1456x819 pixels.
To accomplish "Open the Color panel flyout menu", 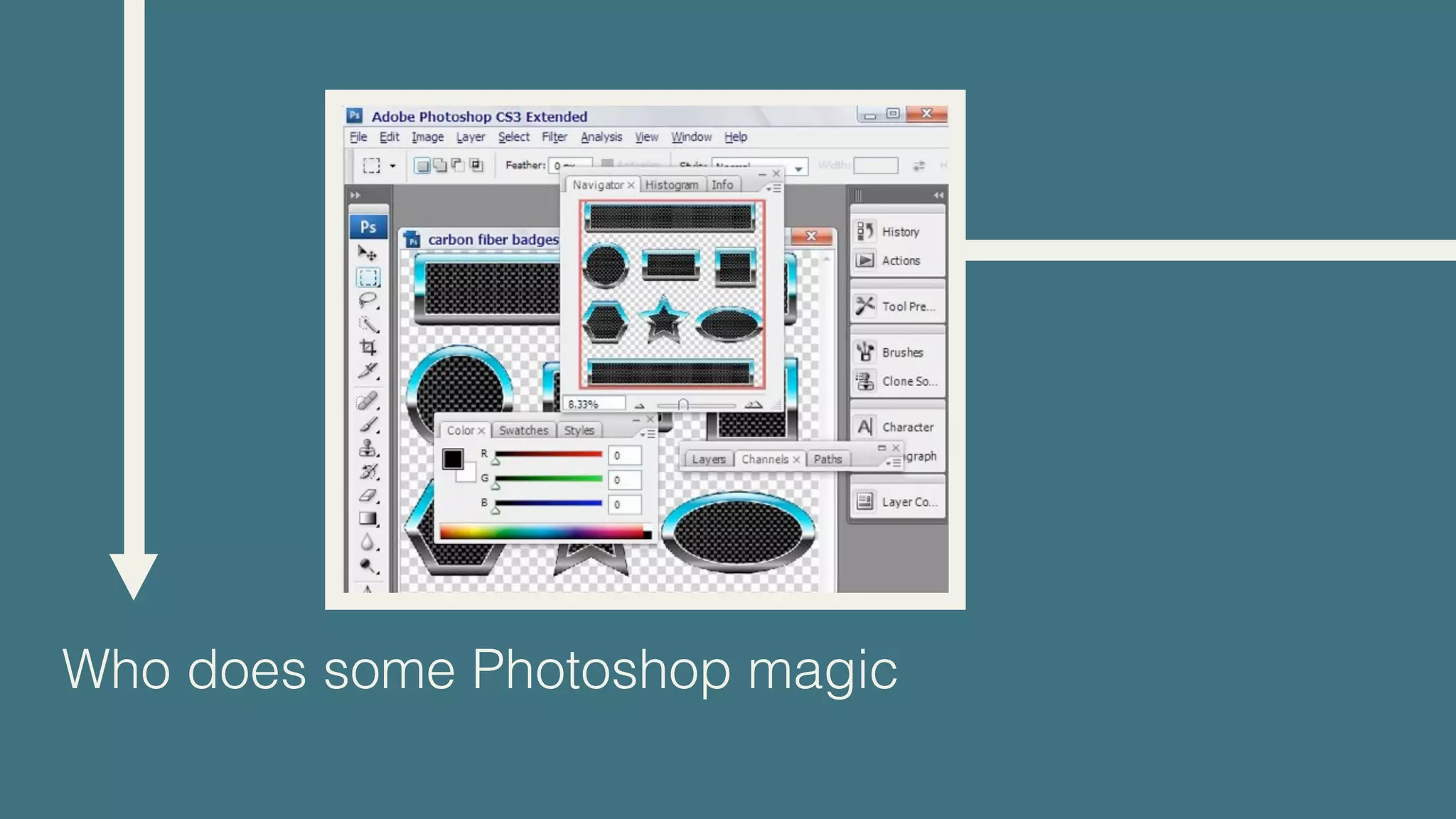I will [648, 434].
